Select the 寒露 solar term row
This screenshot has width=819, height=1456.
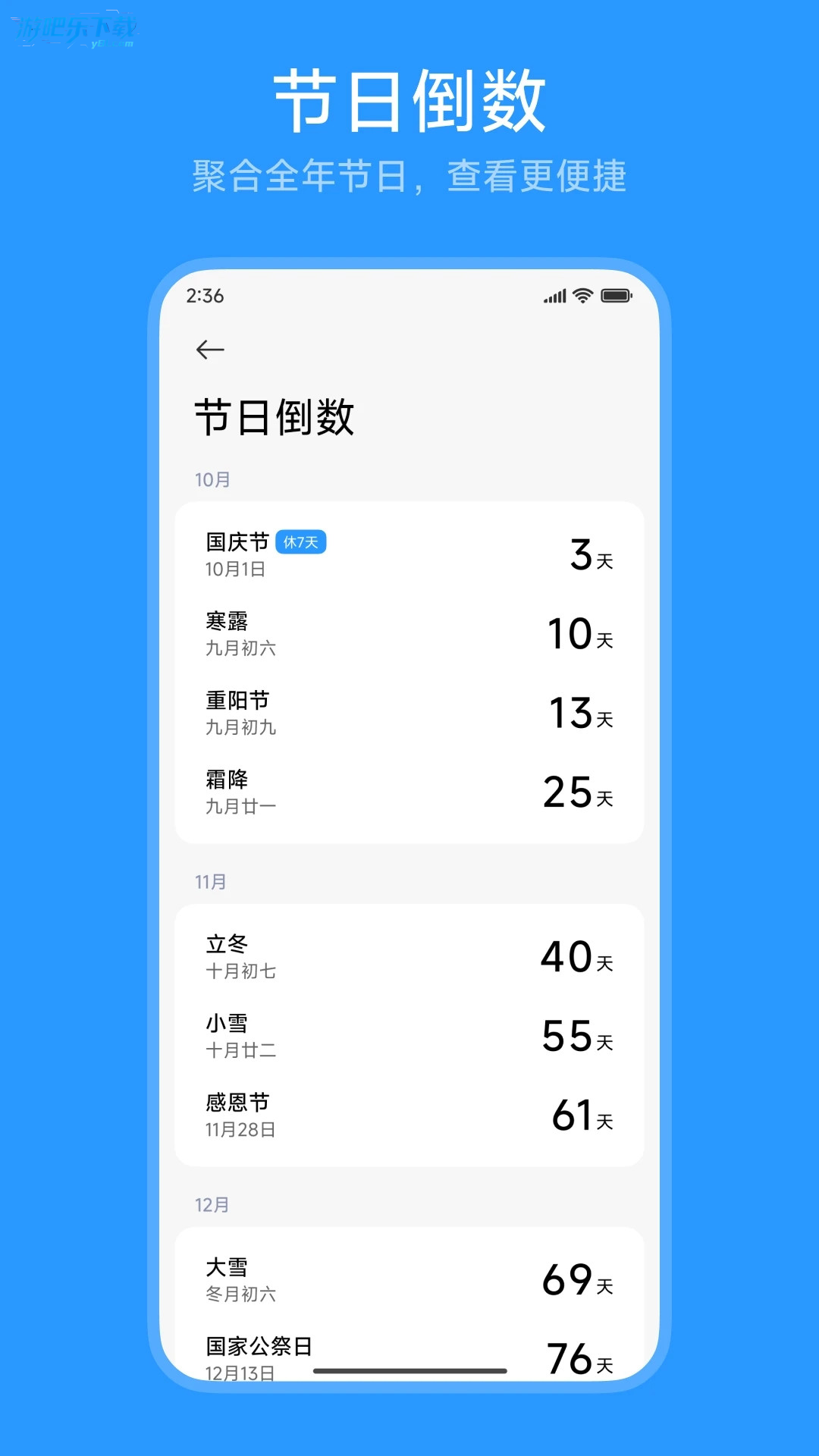[409, 634]
